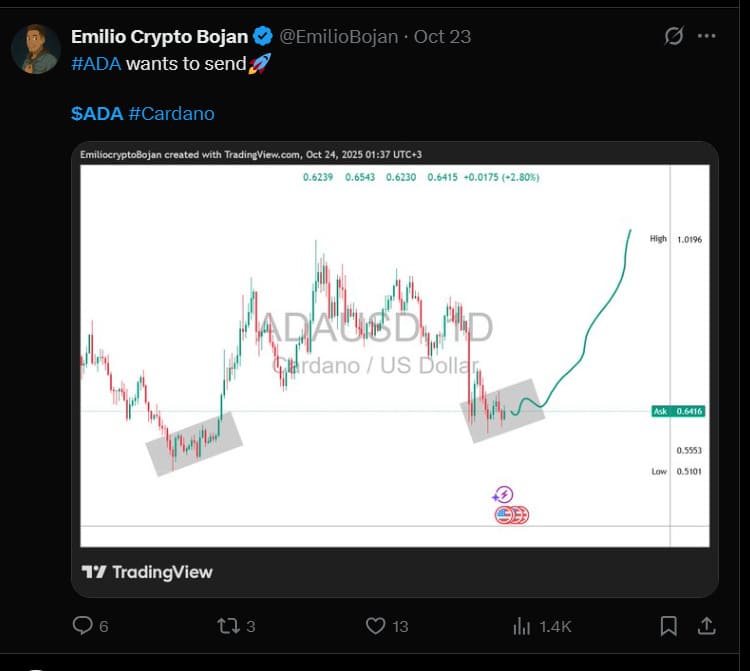
Task: Open the three-dot More options menu
Action: (707, 36)
